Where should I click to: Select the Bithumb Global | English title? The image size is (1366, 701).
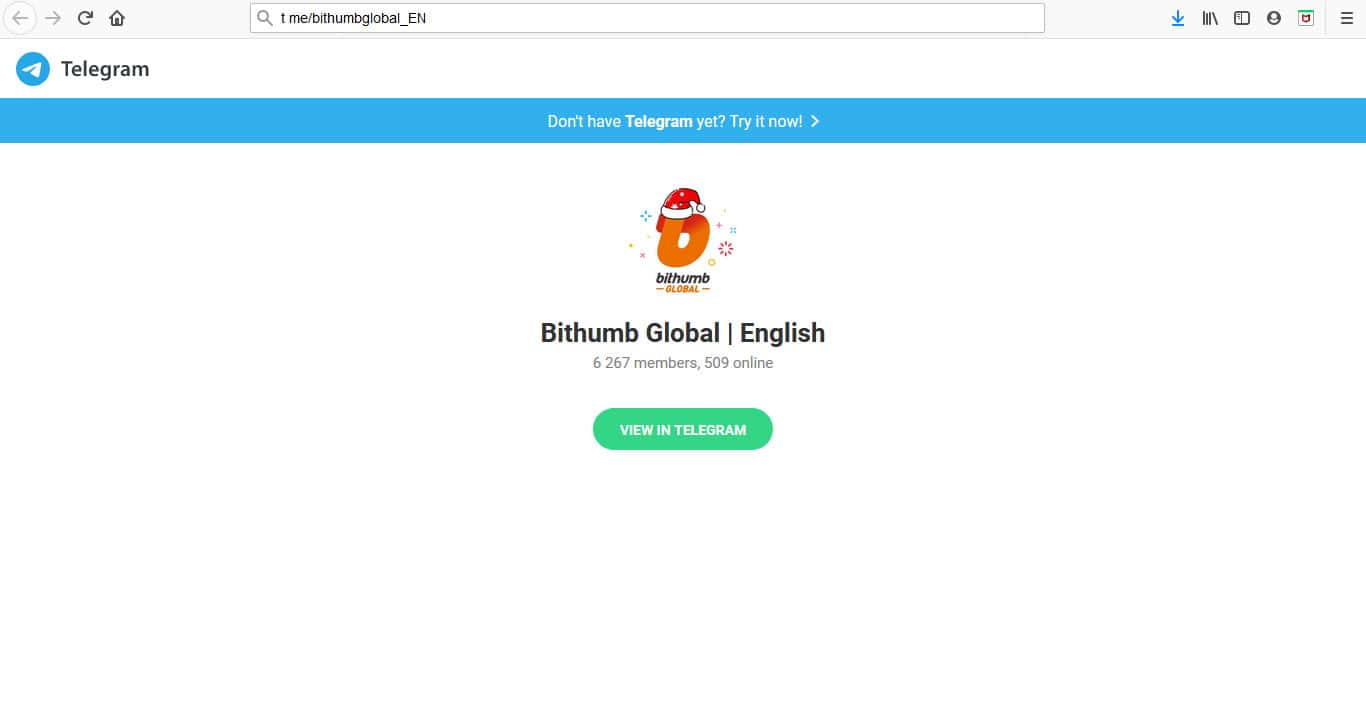[x=683, y=333]
